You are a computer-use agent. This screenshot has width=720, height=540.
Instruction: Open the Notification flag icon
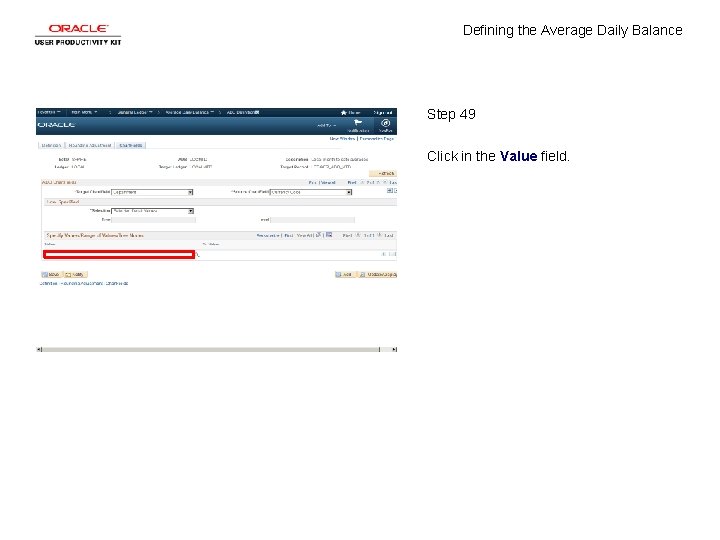point(358,122)
